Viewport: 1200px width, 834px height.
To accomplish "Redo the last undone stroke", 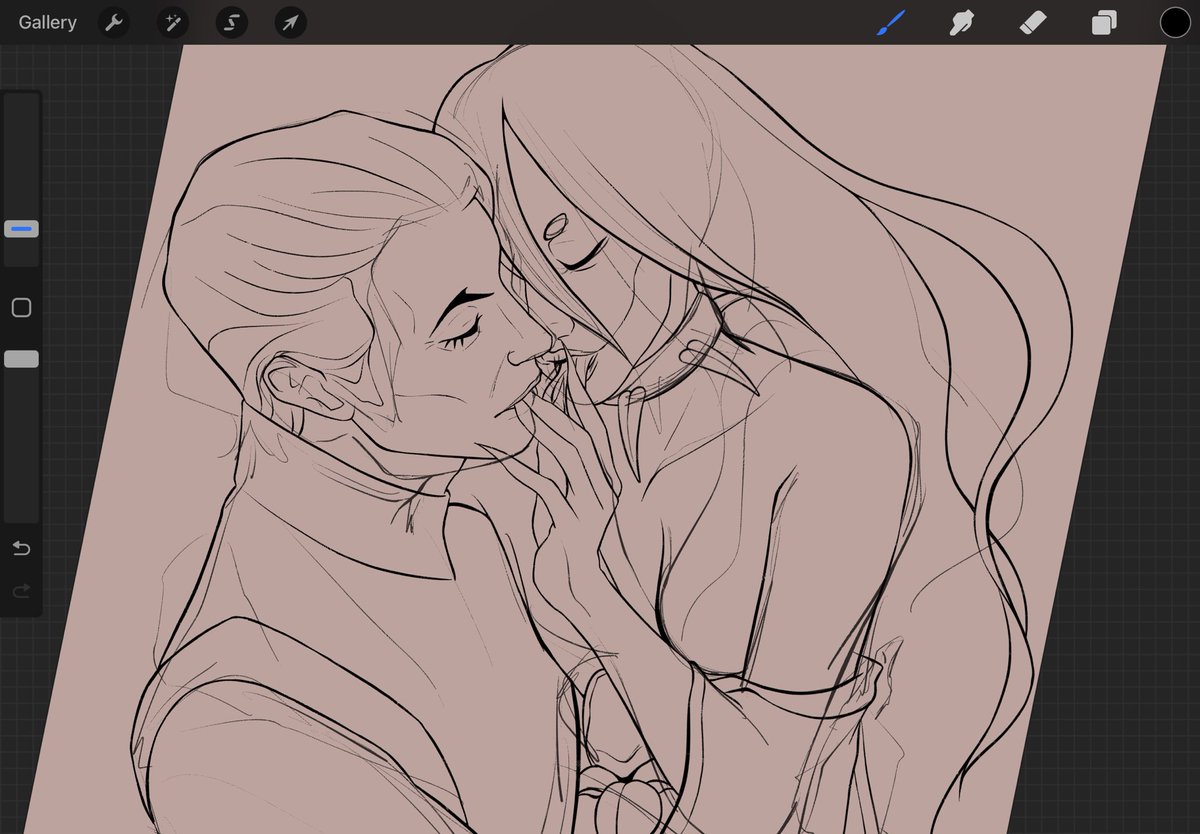I will point(21,592).
